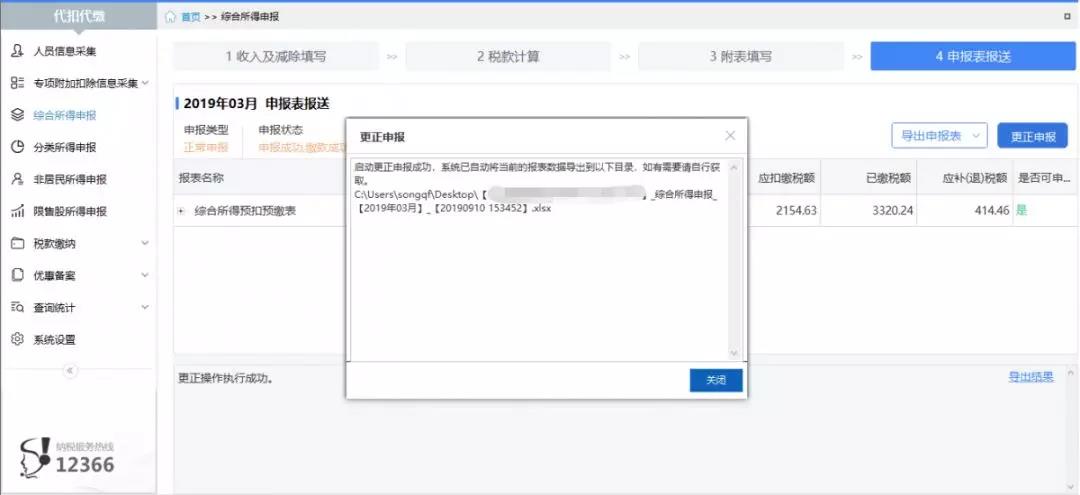Viewport: 1080px width, 495px height.
Task: Expand the 查询统计 sidebar menu
Action: point(145,307)
